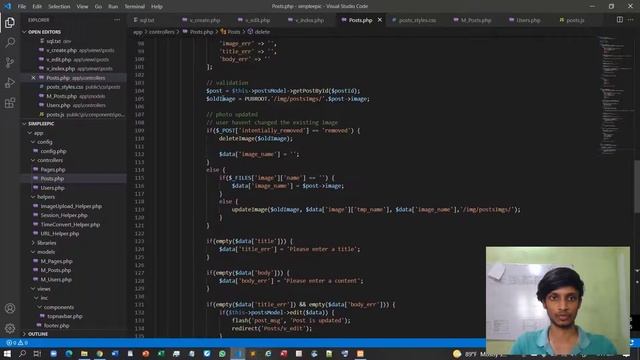This screenshot has width=640, height=360.
Task: Open M_Users.php in the models folder
Action: [56, 280]
